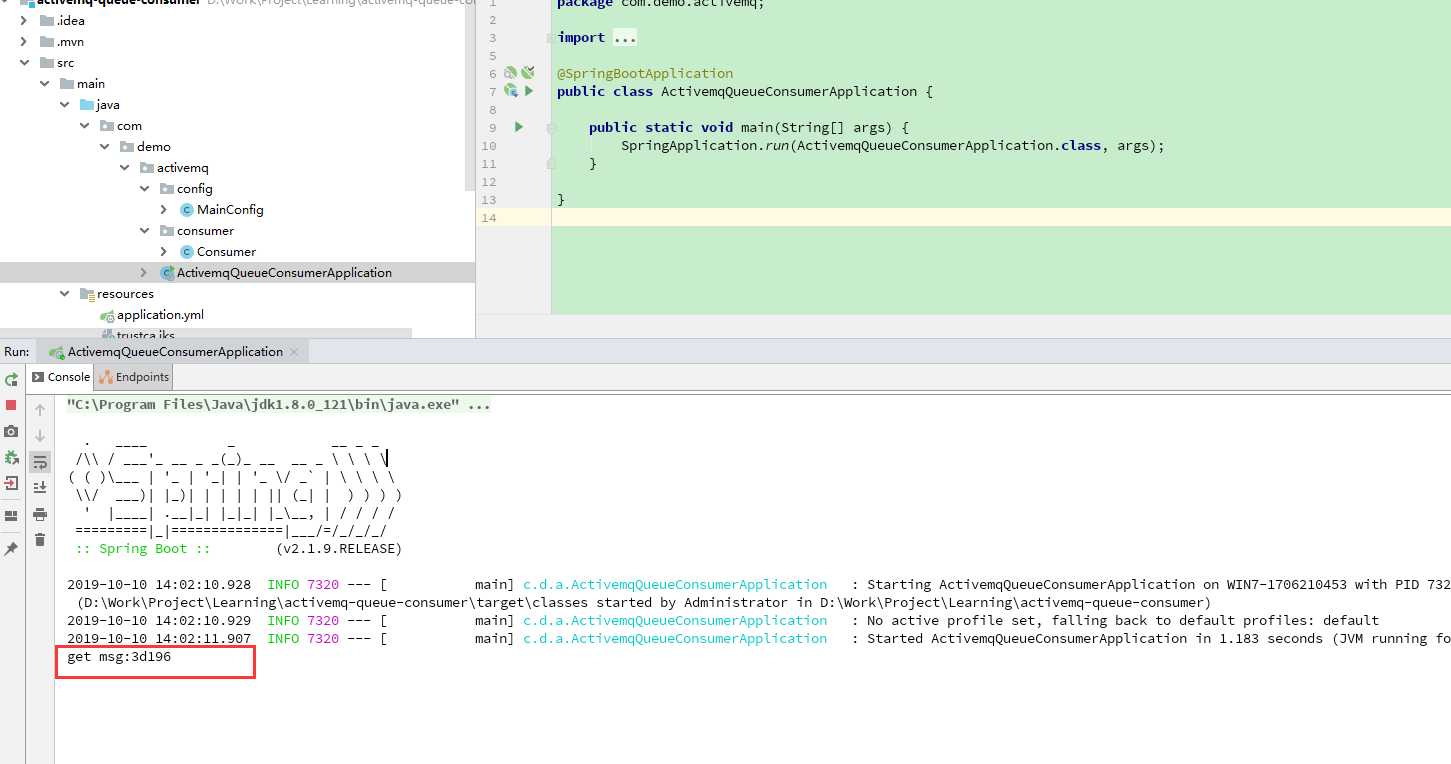Click the application.yml Spring file icon
1451x764 pixels.
tap(107, 315)
